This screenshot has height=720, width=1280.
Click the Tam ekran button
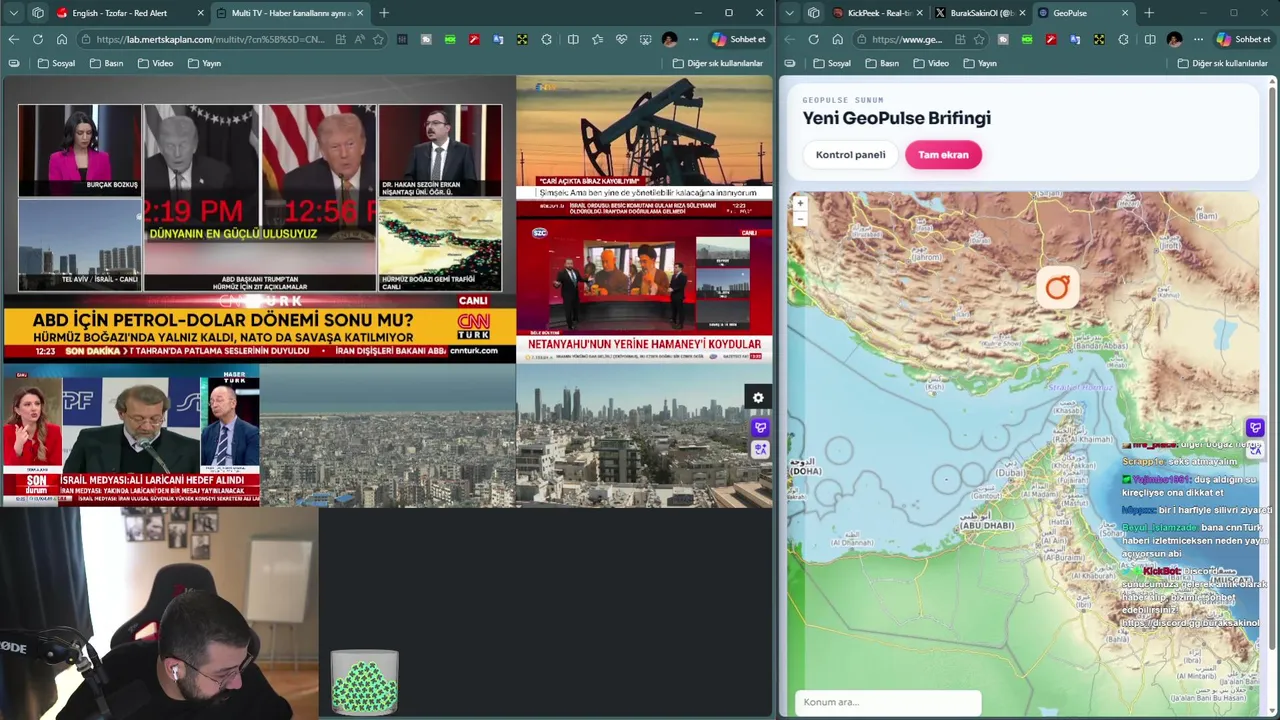click(x=943, y=155)
